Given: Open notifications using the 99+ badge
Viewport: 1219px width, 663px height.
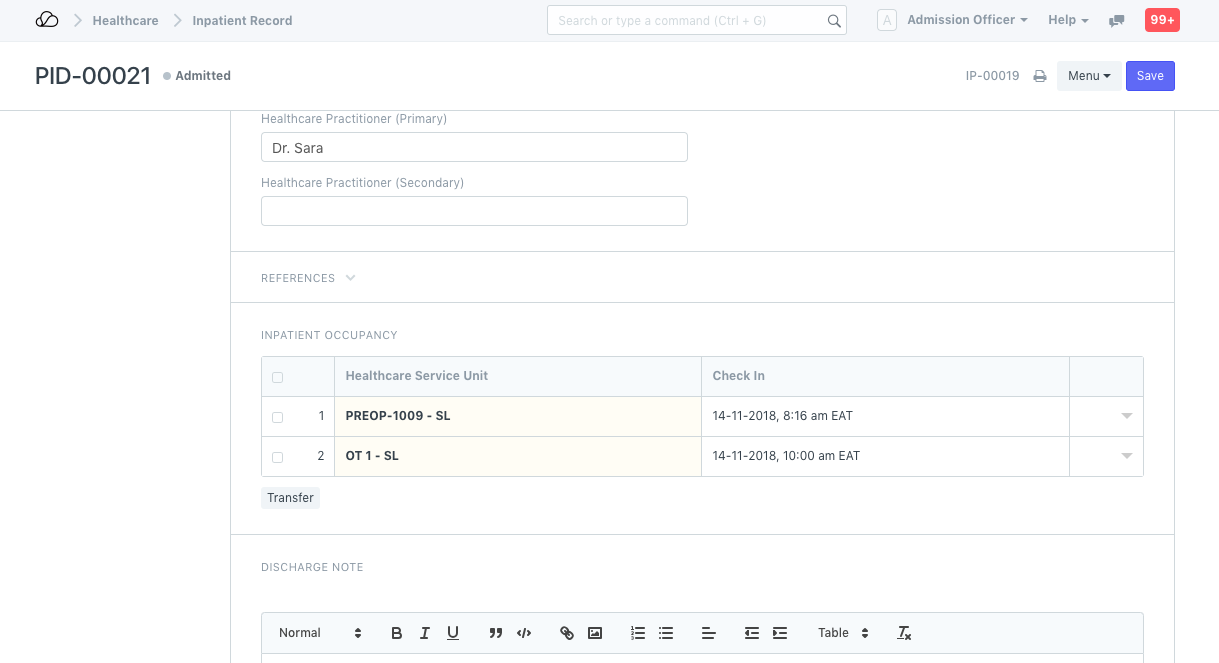Looking at the screenshot, I should [1161, 19].
